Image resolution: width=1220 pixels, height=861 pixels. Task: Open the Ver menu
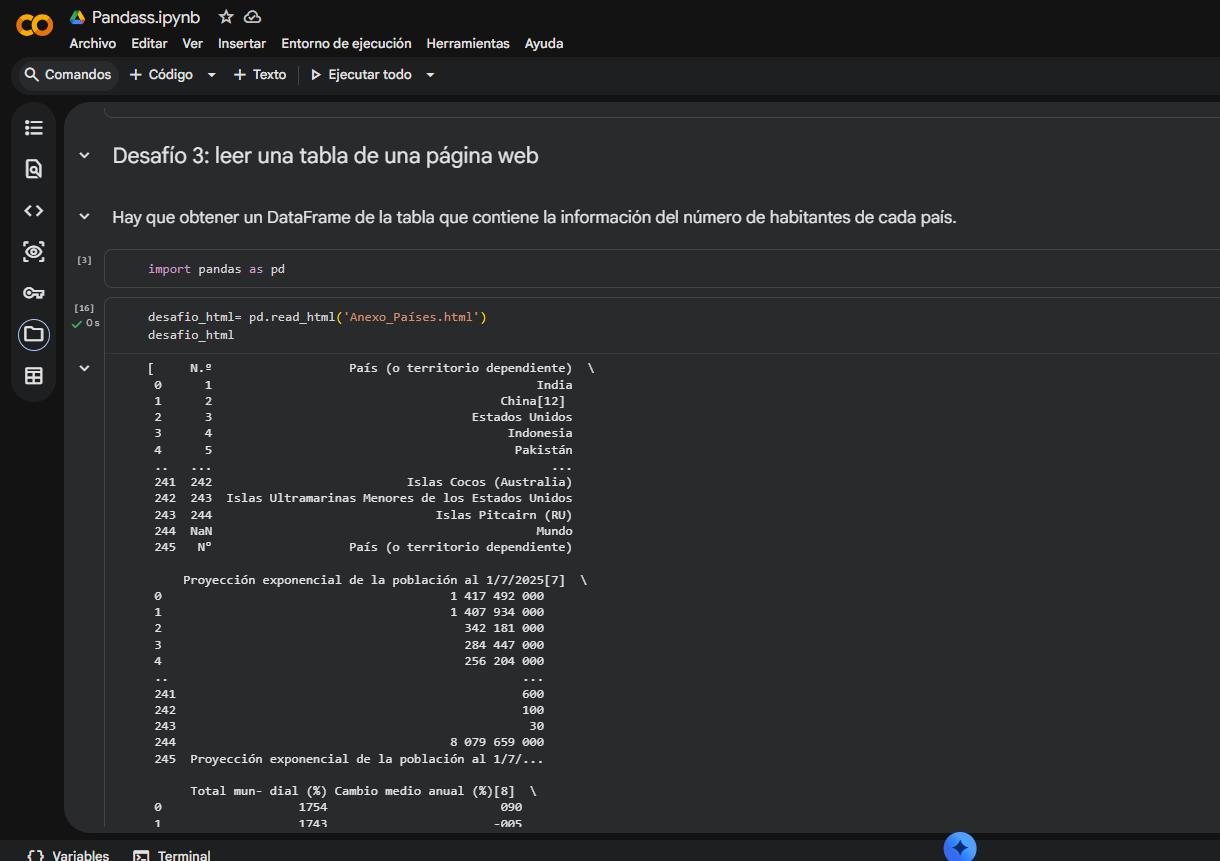192,44
